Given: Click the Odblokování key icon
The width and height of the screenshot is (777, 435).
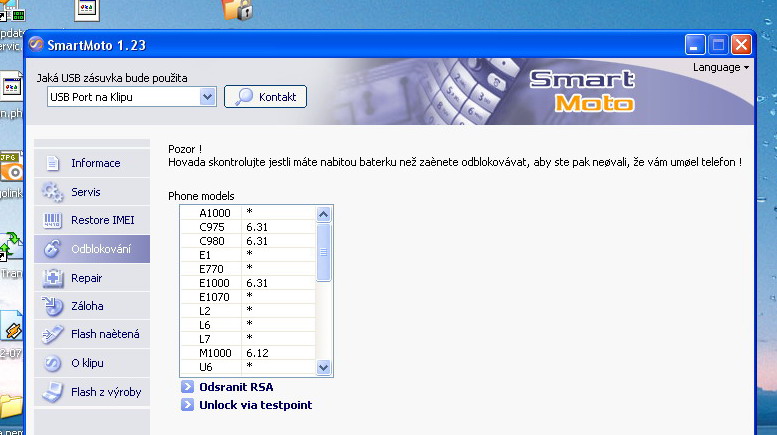Looking at the screenshot, I should pos(52,249).
